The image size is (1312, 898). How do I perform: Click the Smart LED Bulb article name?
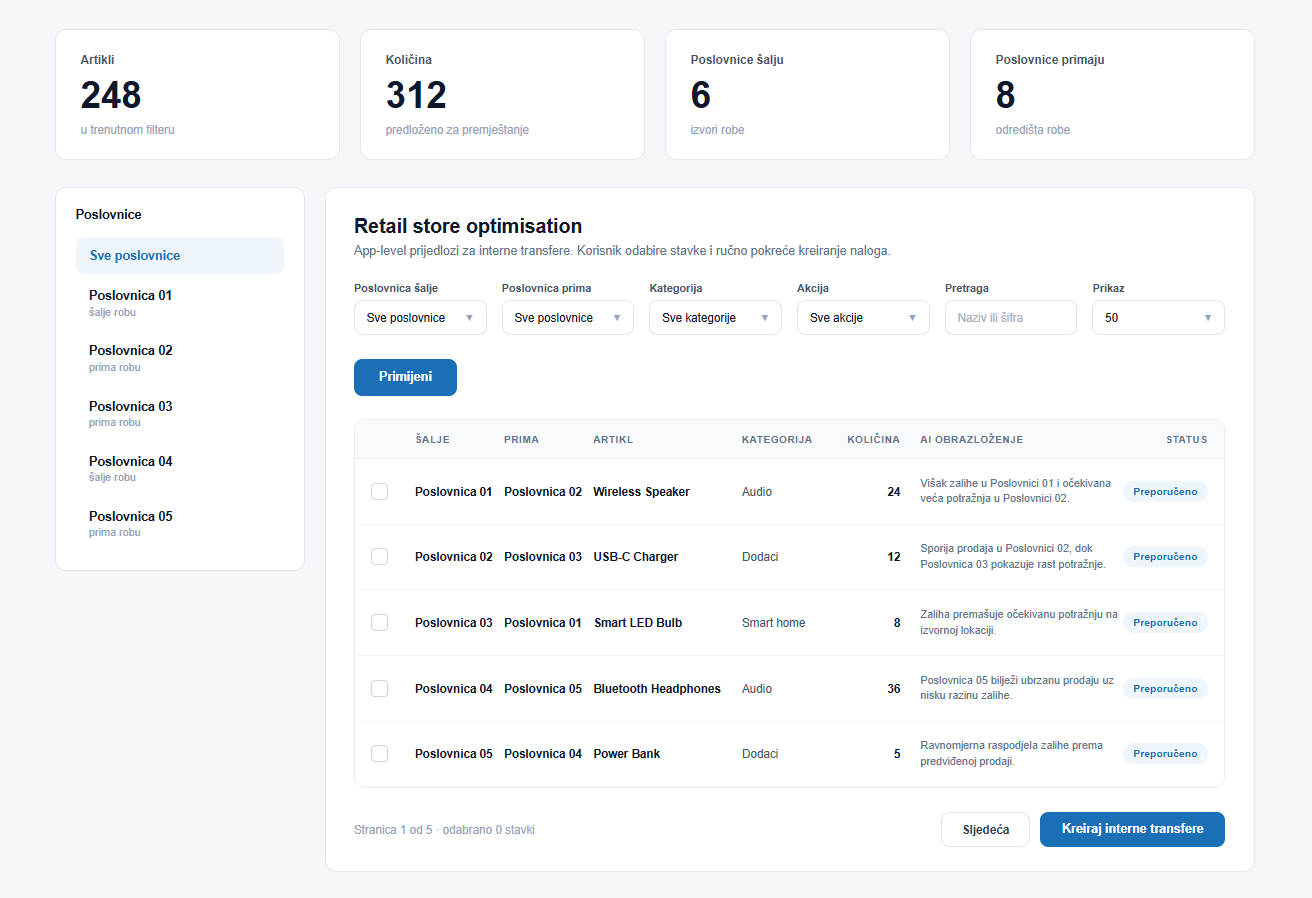pyautogui.click(x=638, y=622)
